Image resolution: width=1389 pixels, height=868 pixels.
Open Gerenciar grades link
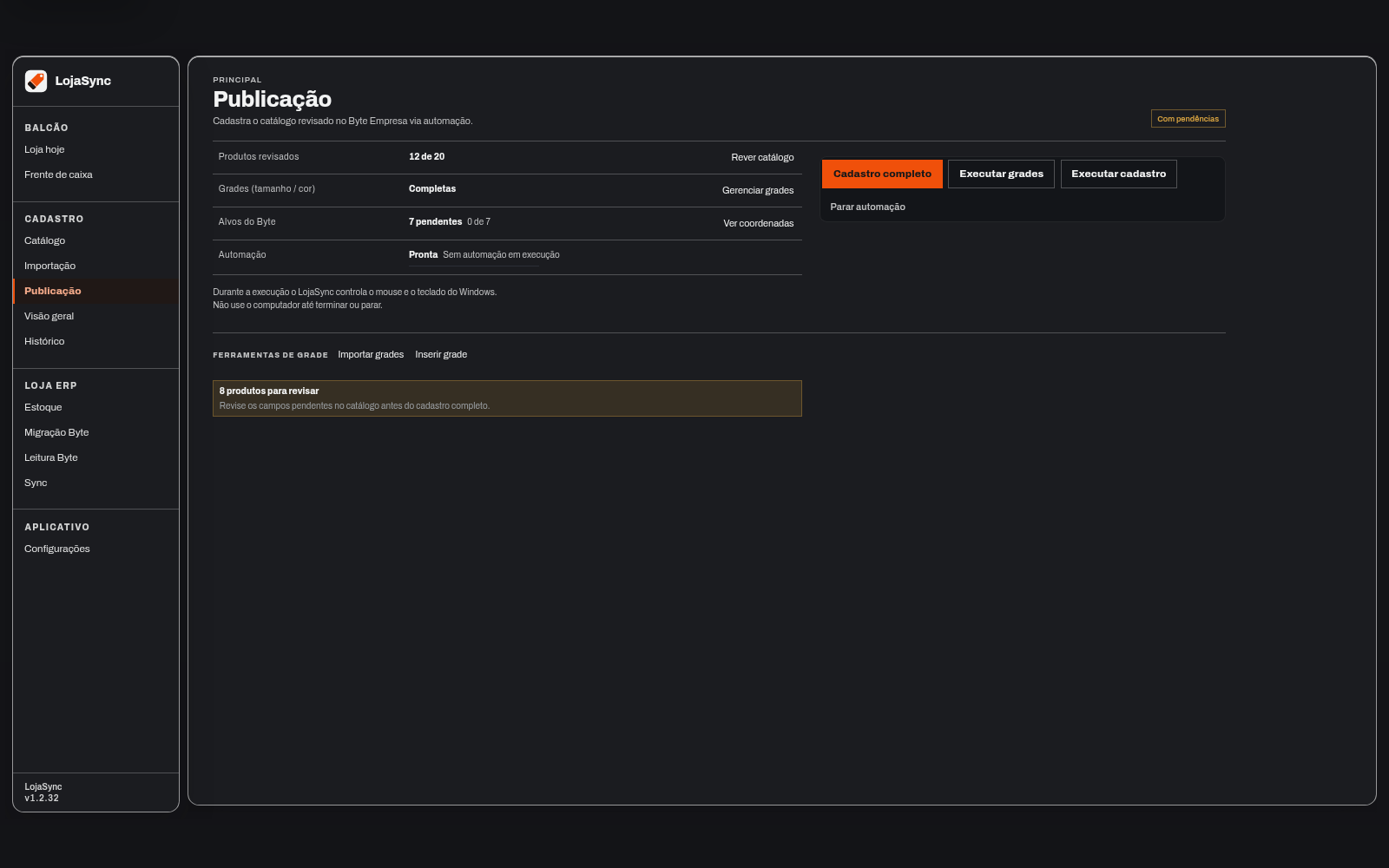(758, 190)
